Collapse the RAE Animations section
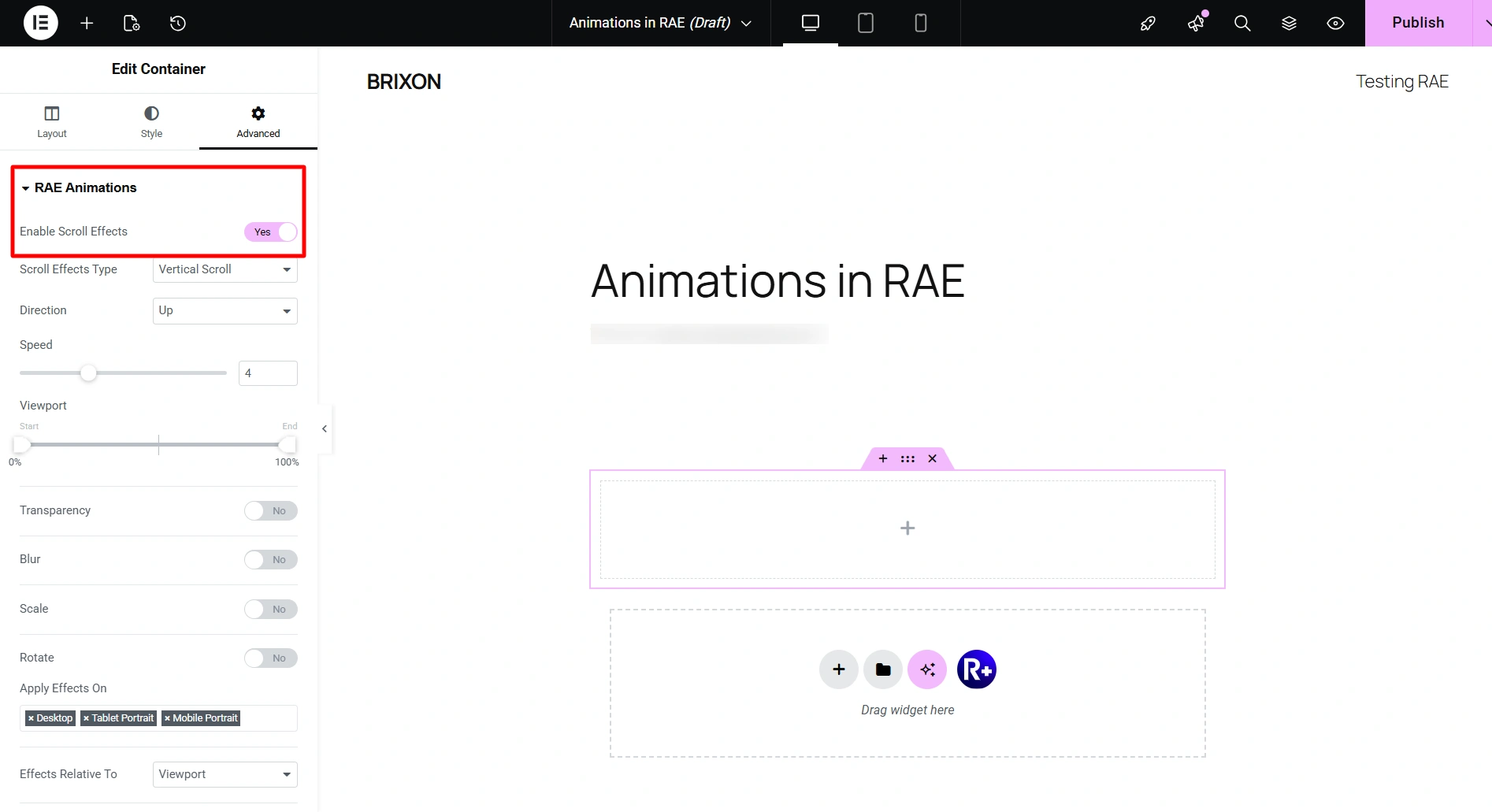The width and height of the screenshot is (1492, 812). 79,187
